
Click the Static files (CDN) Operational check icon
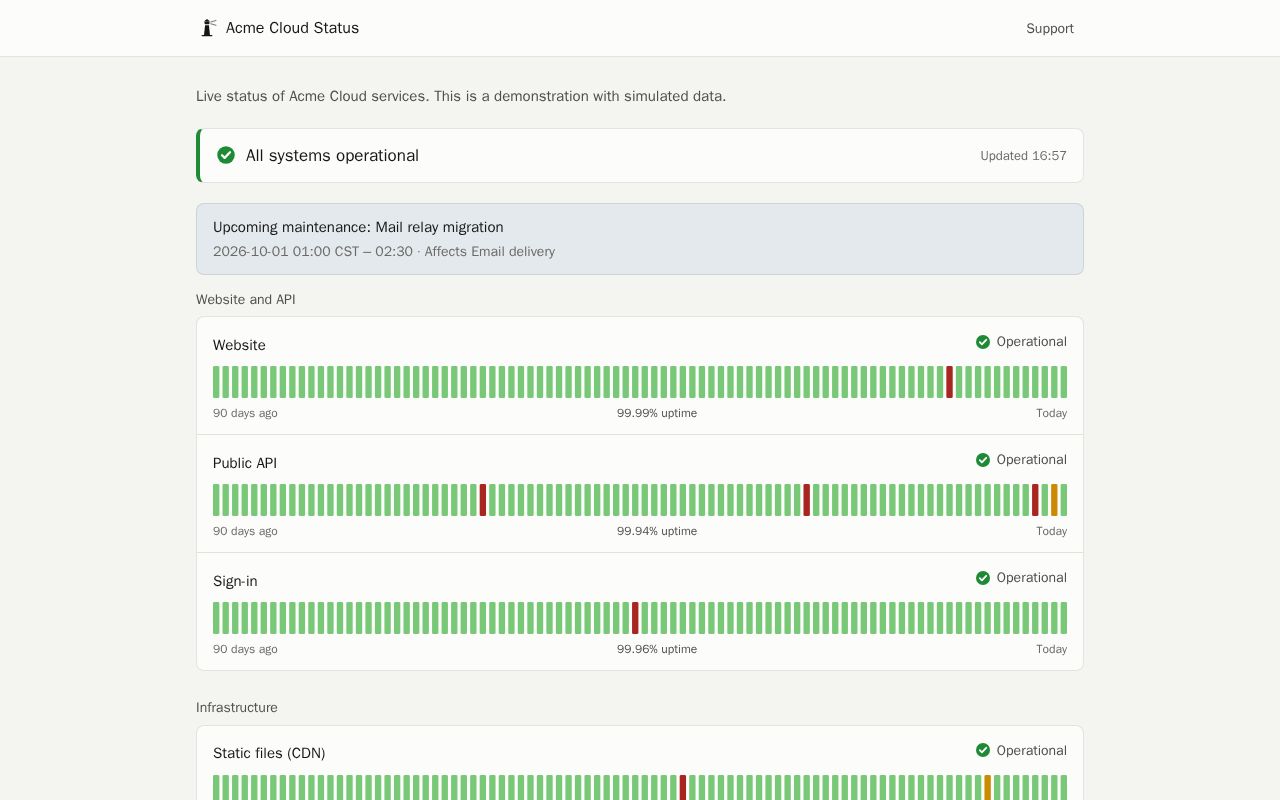tap(983, 750)
